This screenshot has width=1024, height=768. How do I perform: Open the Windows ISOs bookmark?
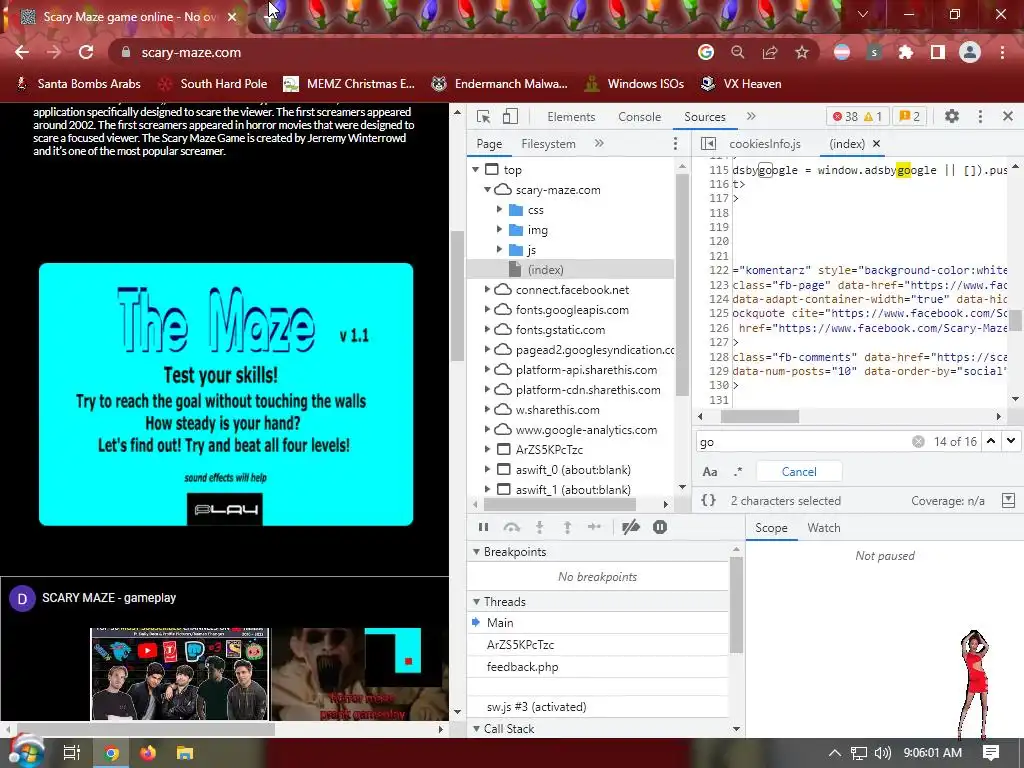coord(634,84)
